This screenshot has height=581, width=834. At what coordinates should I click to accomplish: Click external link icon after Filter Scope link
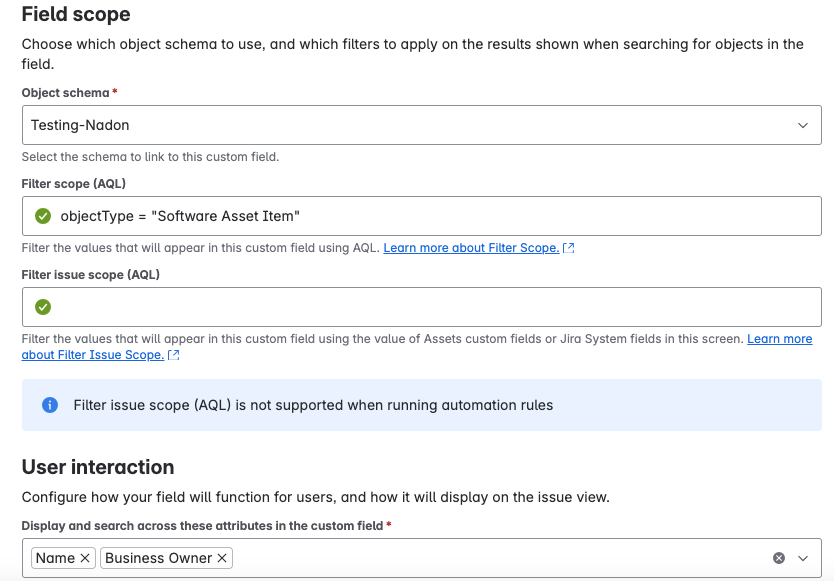569,247
